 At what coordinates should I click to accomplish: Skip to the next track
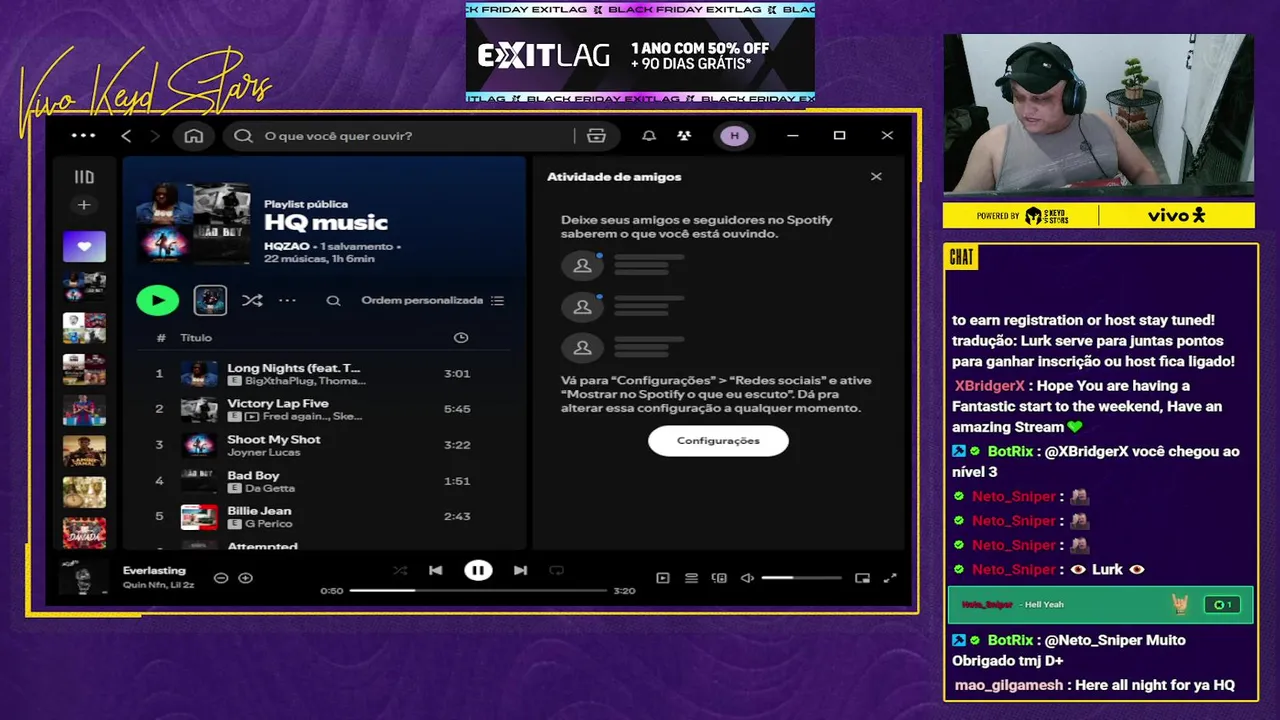pyautogui.click(x=520, y=571)
